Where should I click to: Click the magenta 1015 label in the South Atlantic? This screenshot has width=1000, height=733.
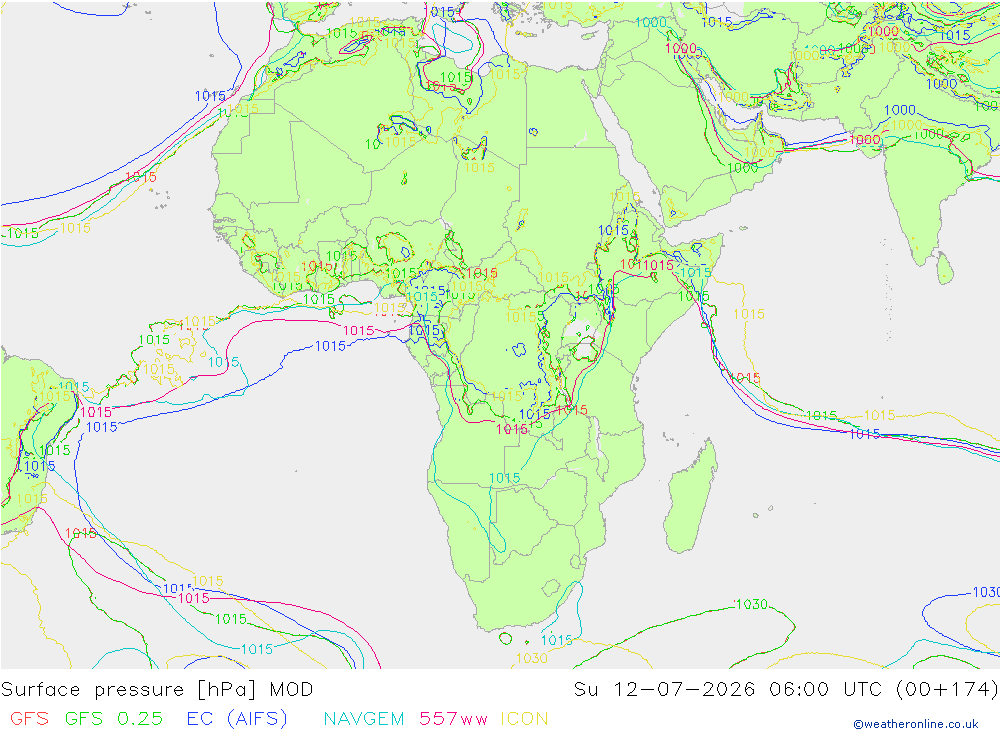tap(193, 598)
